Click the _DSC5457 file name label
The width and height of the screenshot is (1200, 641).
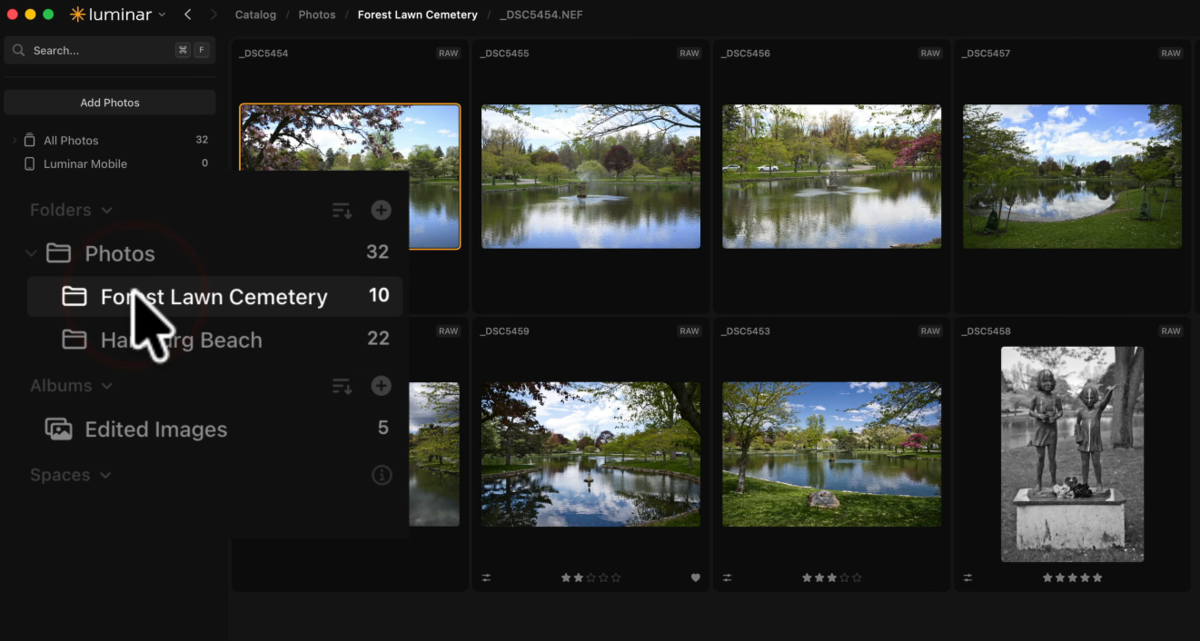(986, 53)
